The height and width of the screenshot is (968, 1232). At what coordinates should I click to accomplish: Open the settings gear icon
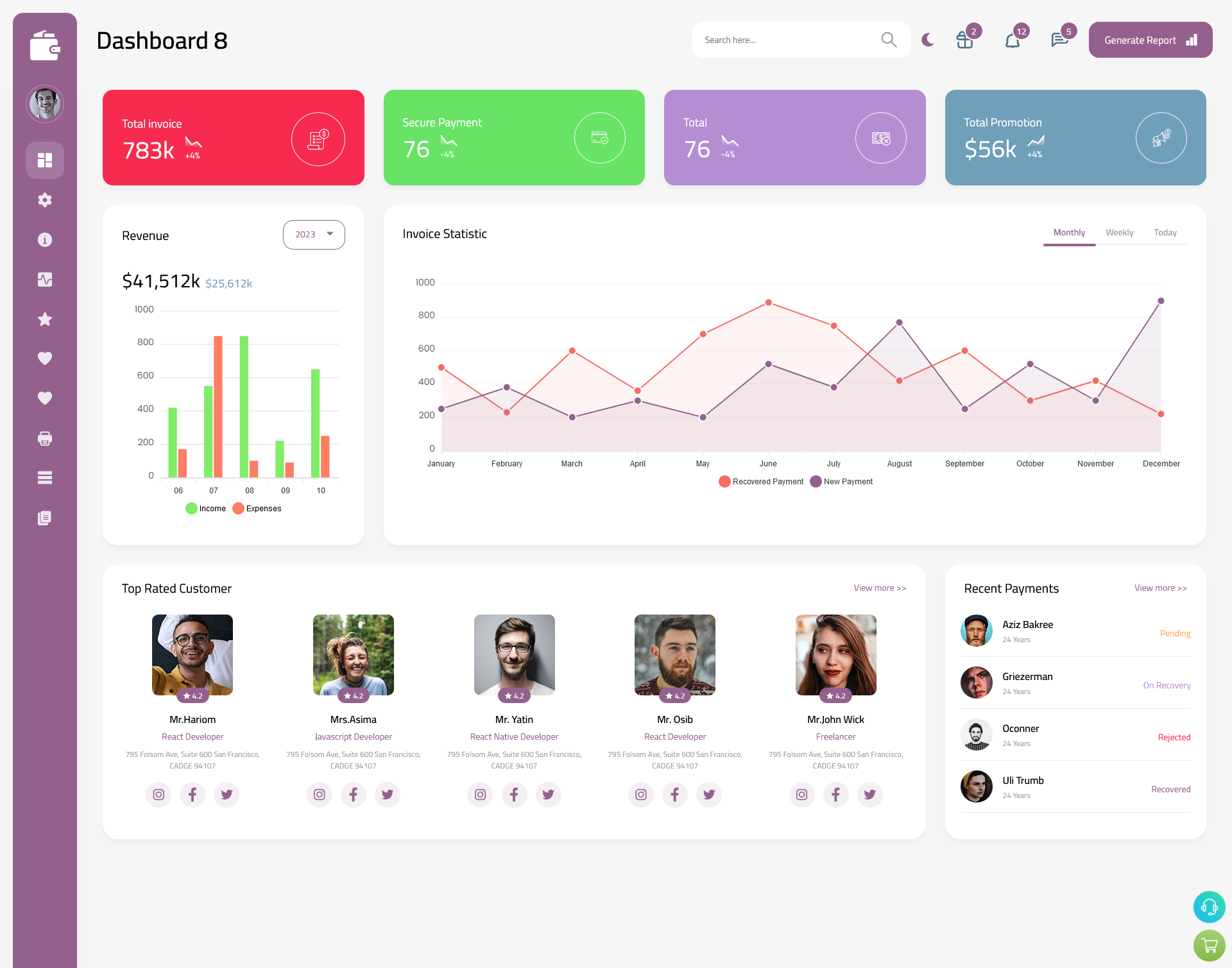(x=45, y=200)
